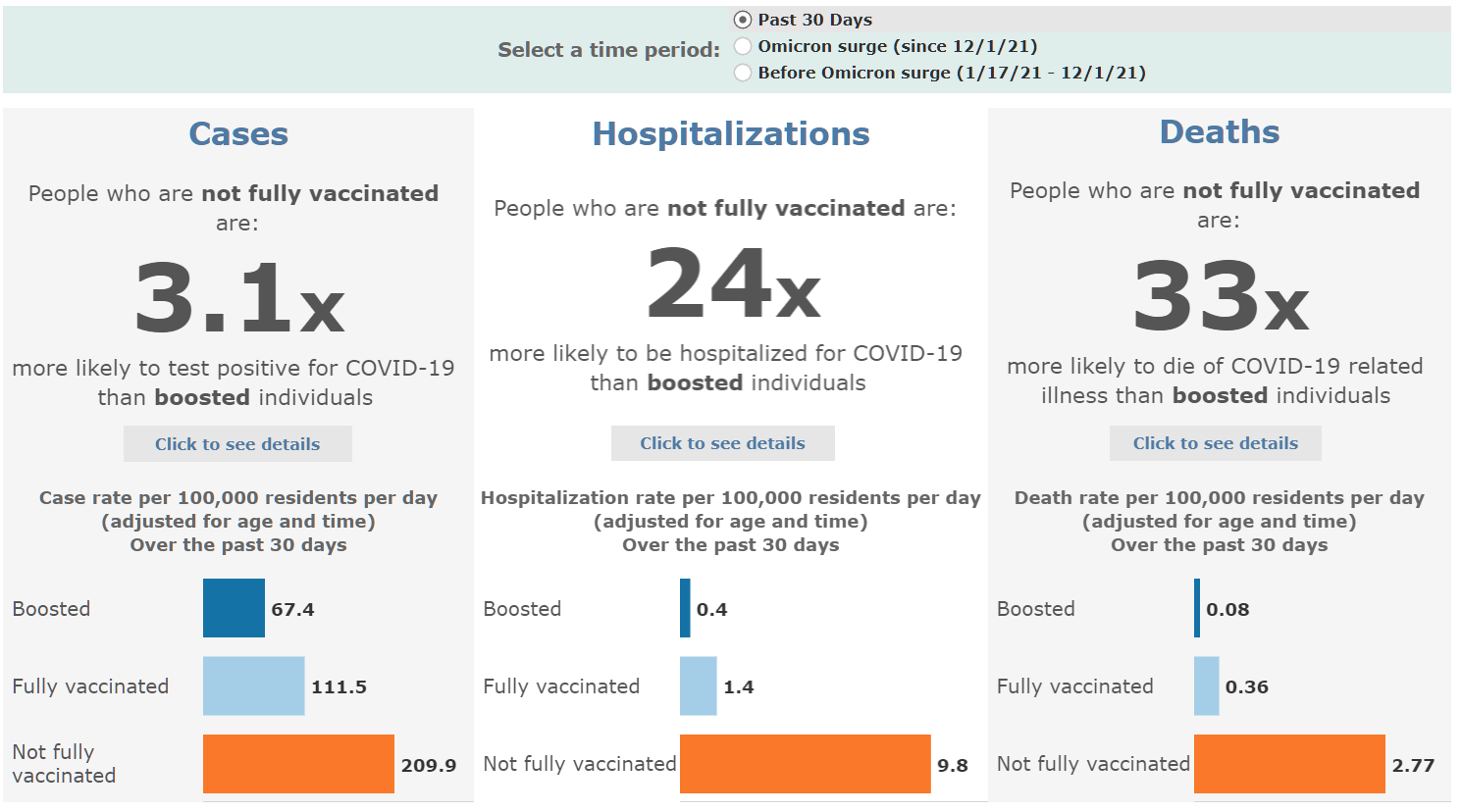Select the Past 30 Days radio button
Screen dimensions: 1462x812
(743, 20)
